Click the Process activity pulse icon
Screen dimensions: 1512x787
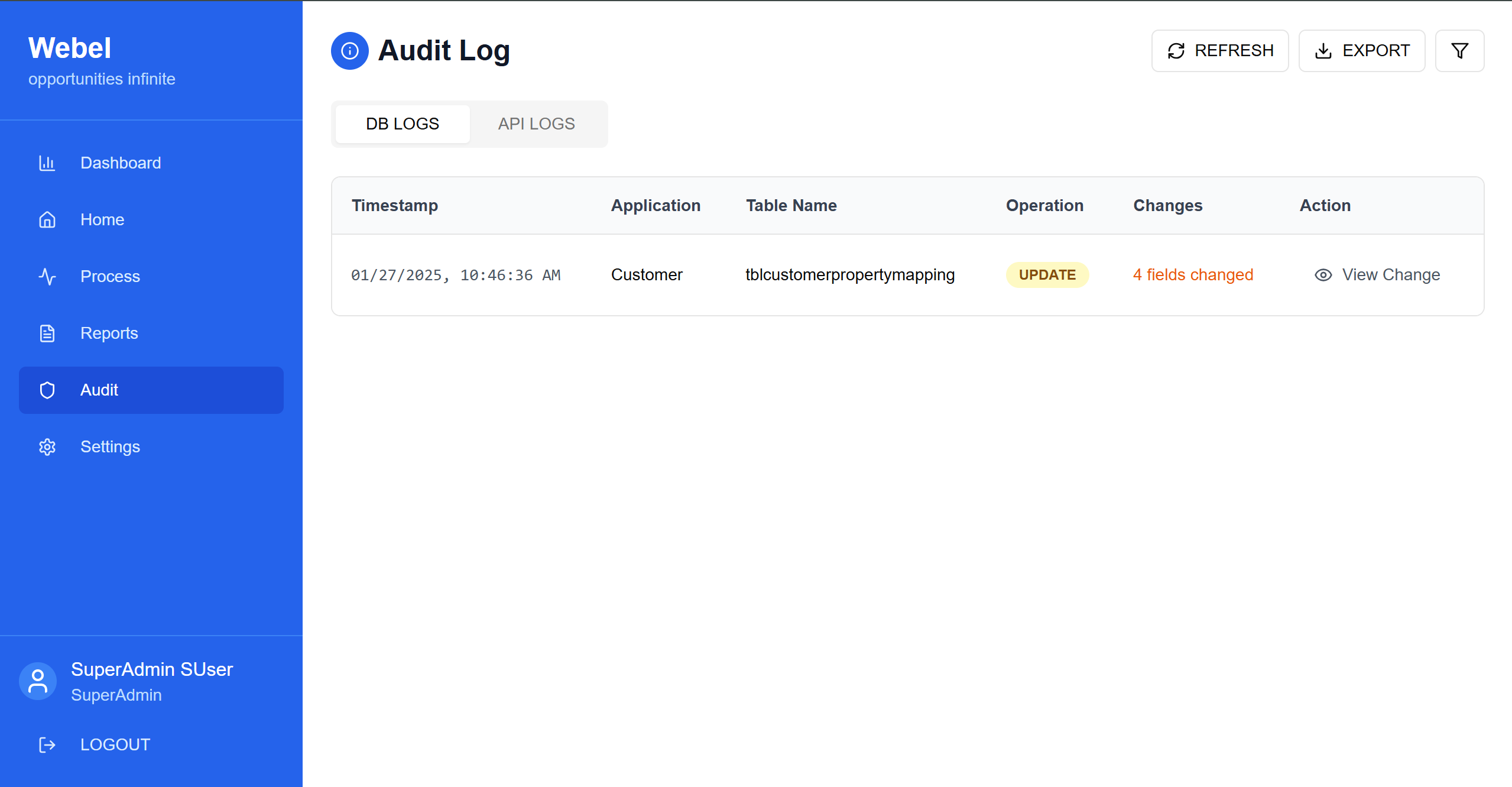pyautogui.click(x=47, y=277)
